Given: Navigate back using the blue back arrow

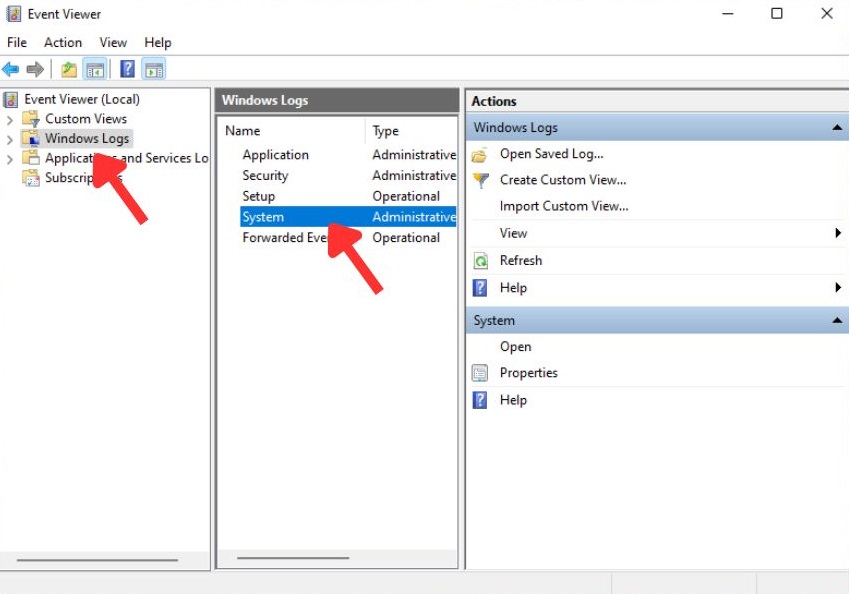Looking at the screenshot, I should point(10,69).
